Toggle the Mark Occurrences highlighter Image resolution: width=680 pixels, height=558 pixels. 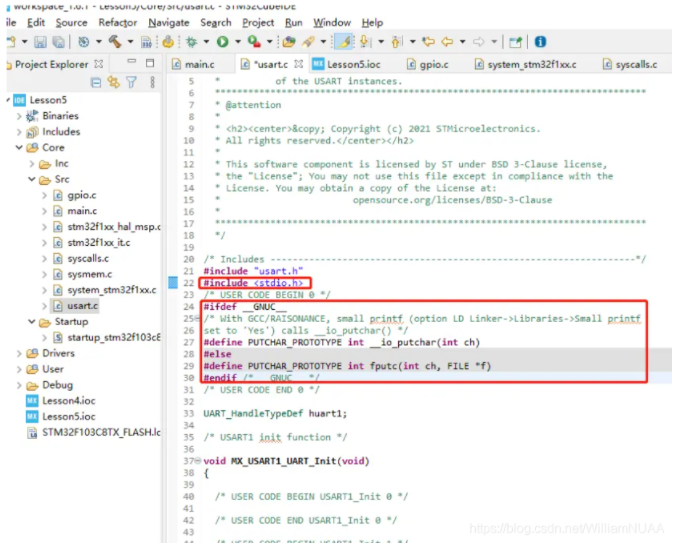tap(344, 42)
